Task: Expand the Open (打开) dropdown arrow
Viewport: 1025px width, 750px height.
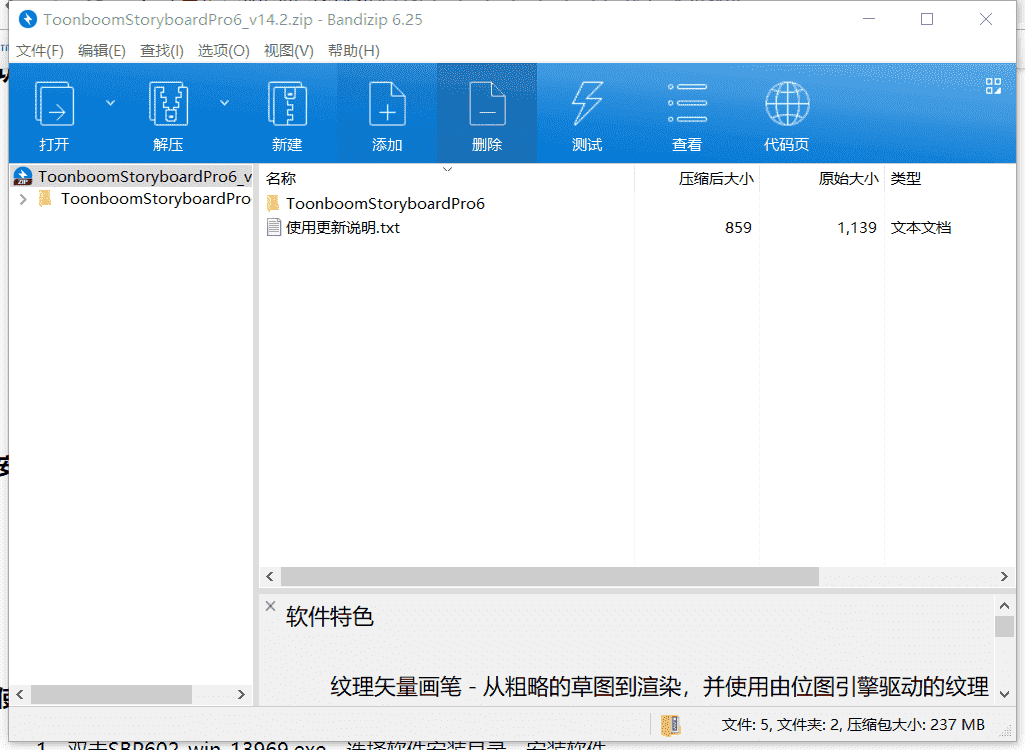Action: [110, 103]
